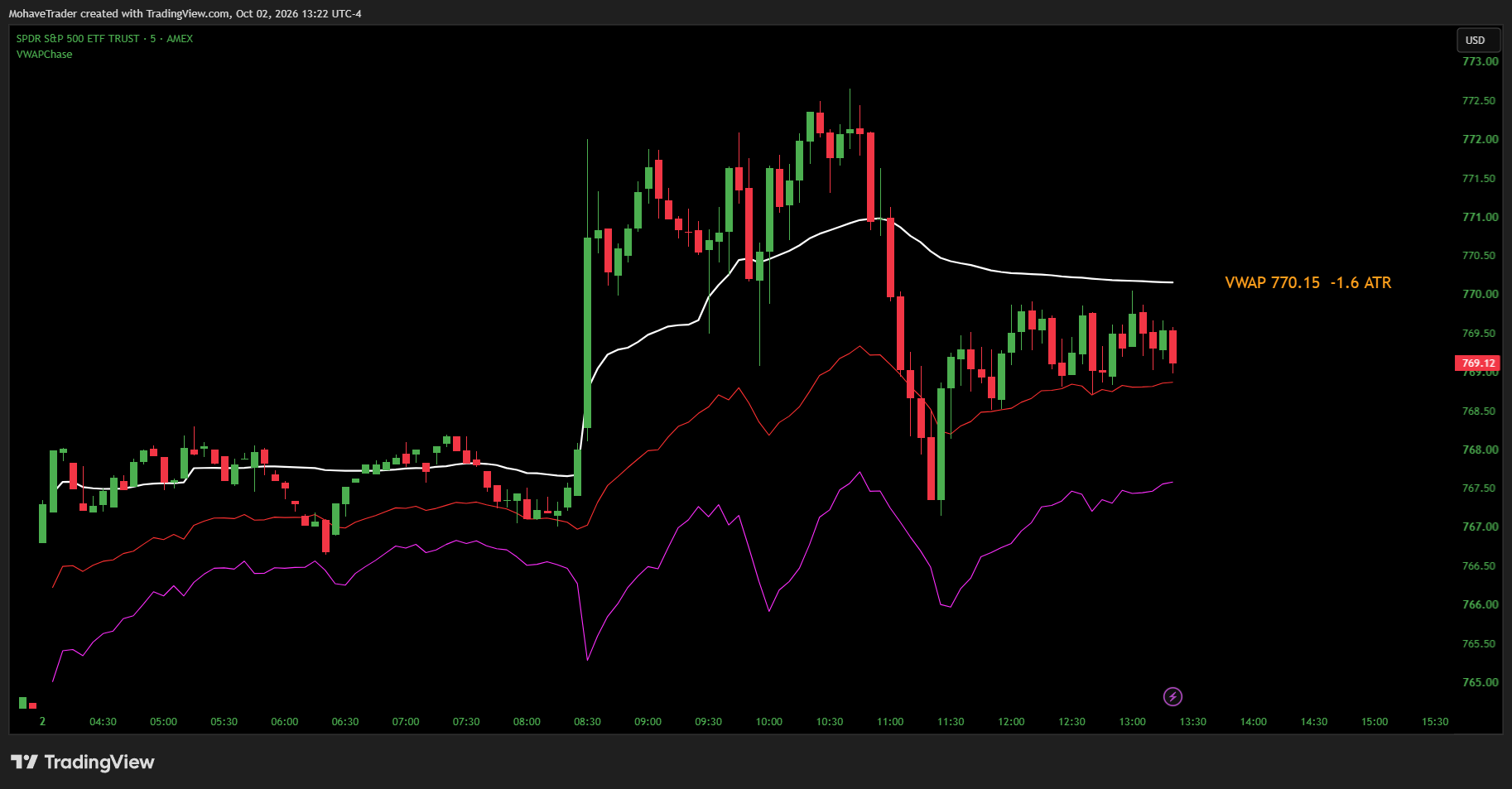Click the 768.00 price axis label

pos(1480,450)
